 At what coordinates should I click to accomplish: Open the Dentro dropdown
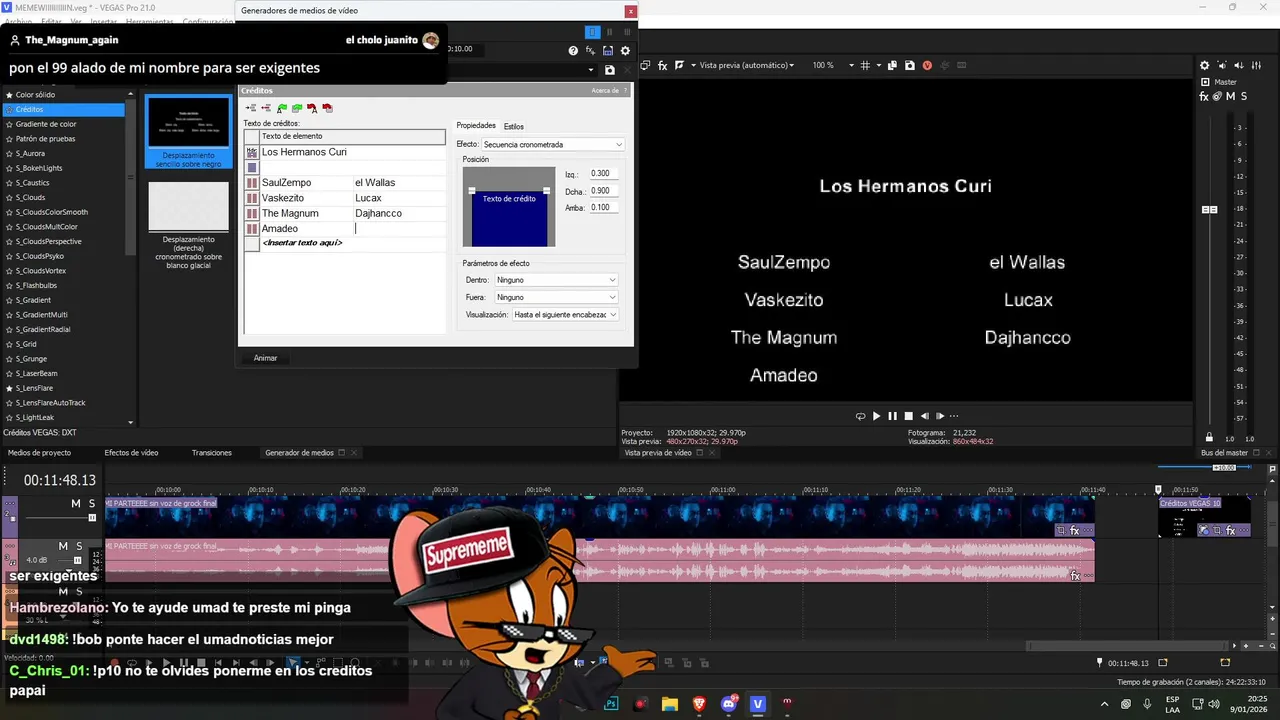point(555,280)
